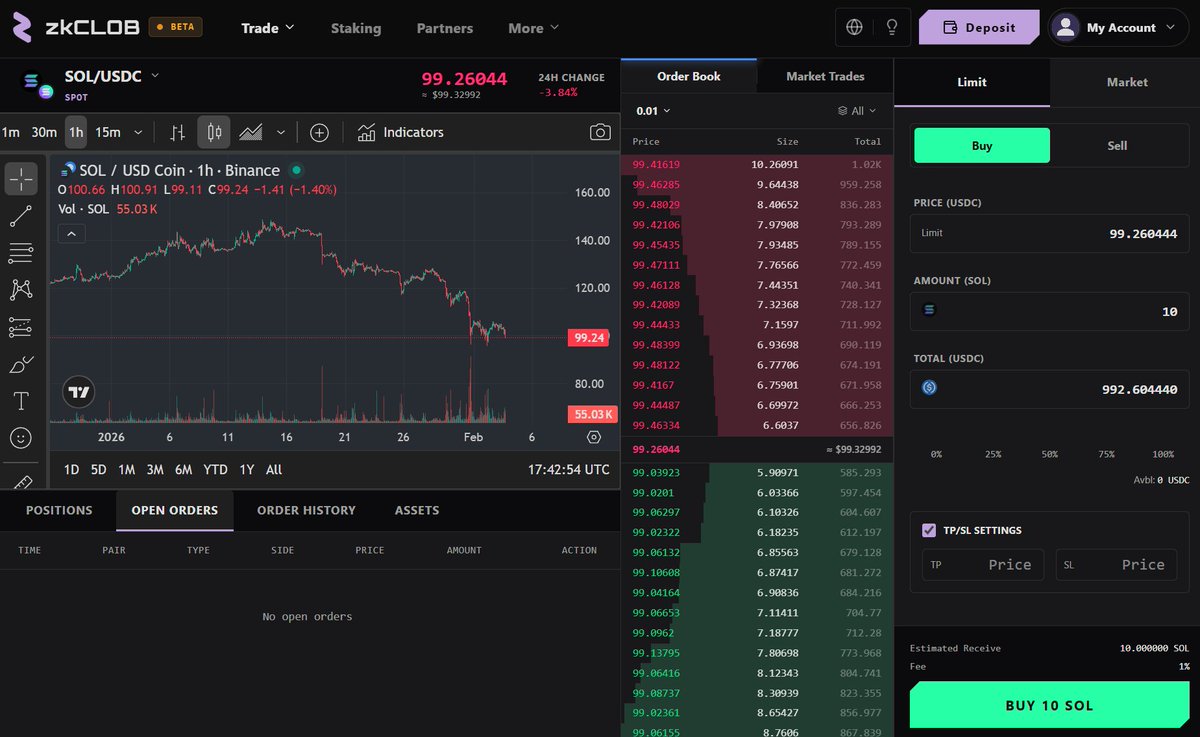Open the Positions tab

pos(59,510)
